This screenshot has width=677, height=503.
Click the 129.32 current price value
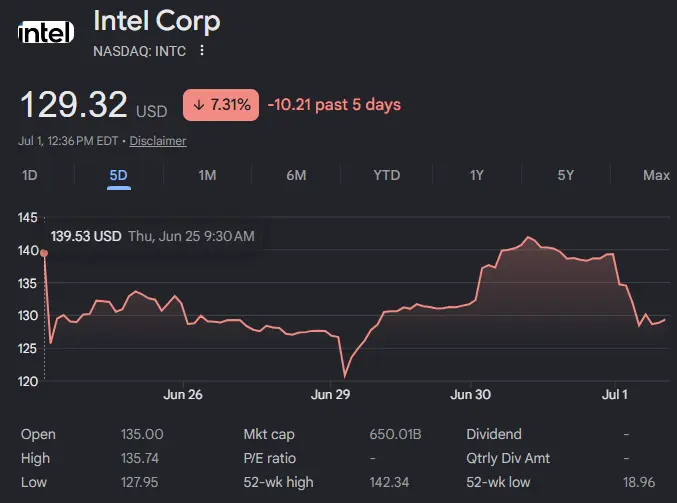74,104
